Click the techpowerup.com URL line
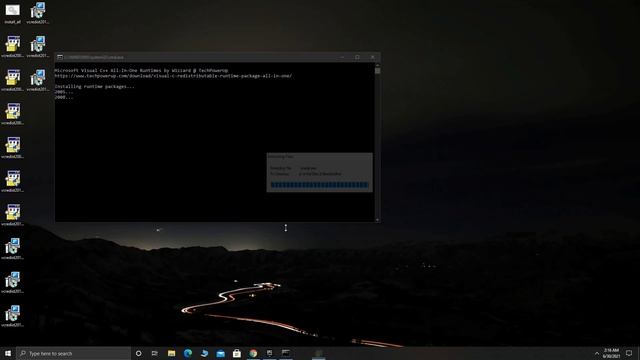This screenshot has width=640, height=360. click(173, 76)
